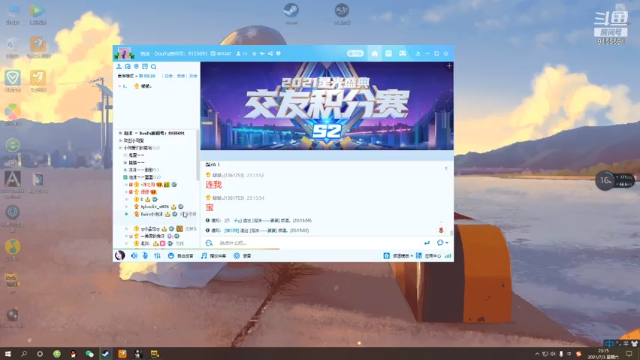
Task: Open the green shield security desktop shortcut
Action: tap(13, 80)
